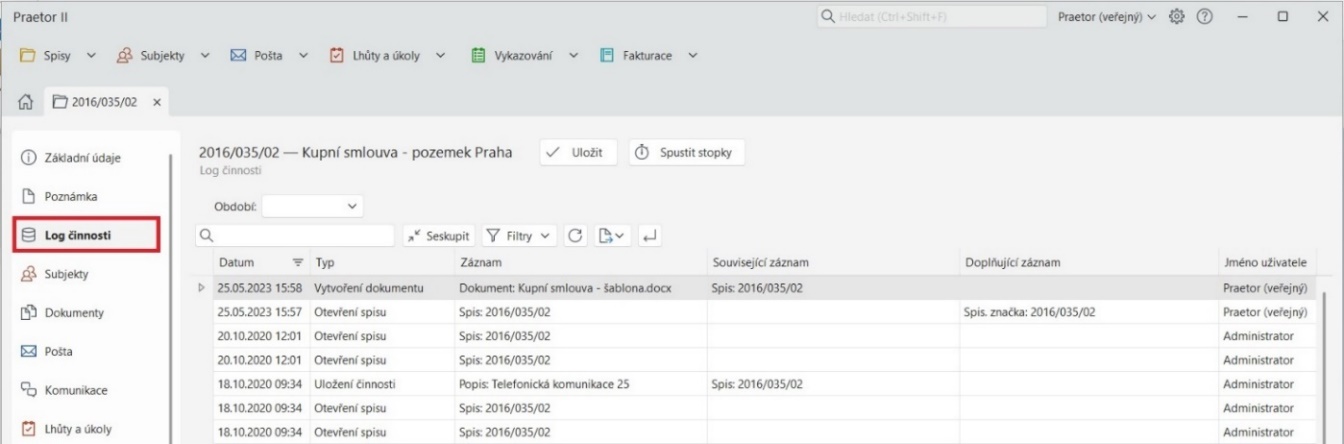The height and width of the screenshot is (444, 1344).
Task: Open settings via the gear icon
Action: pyautogui.click(x=1176, y=18)
